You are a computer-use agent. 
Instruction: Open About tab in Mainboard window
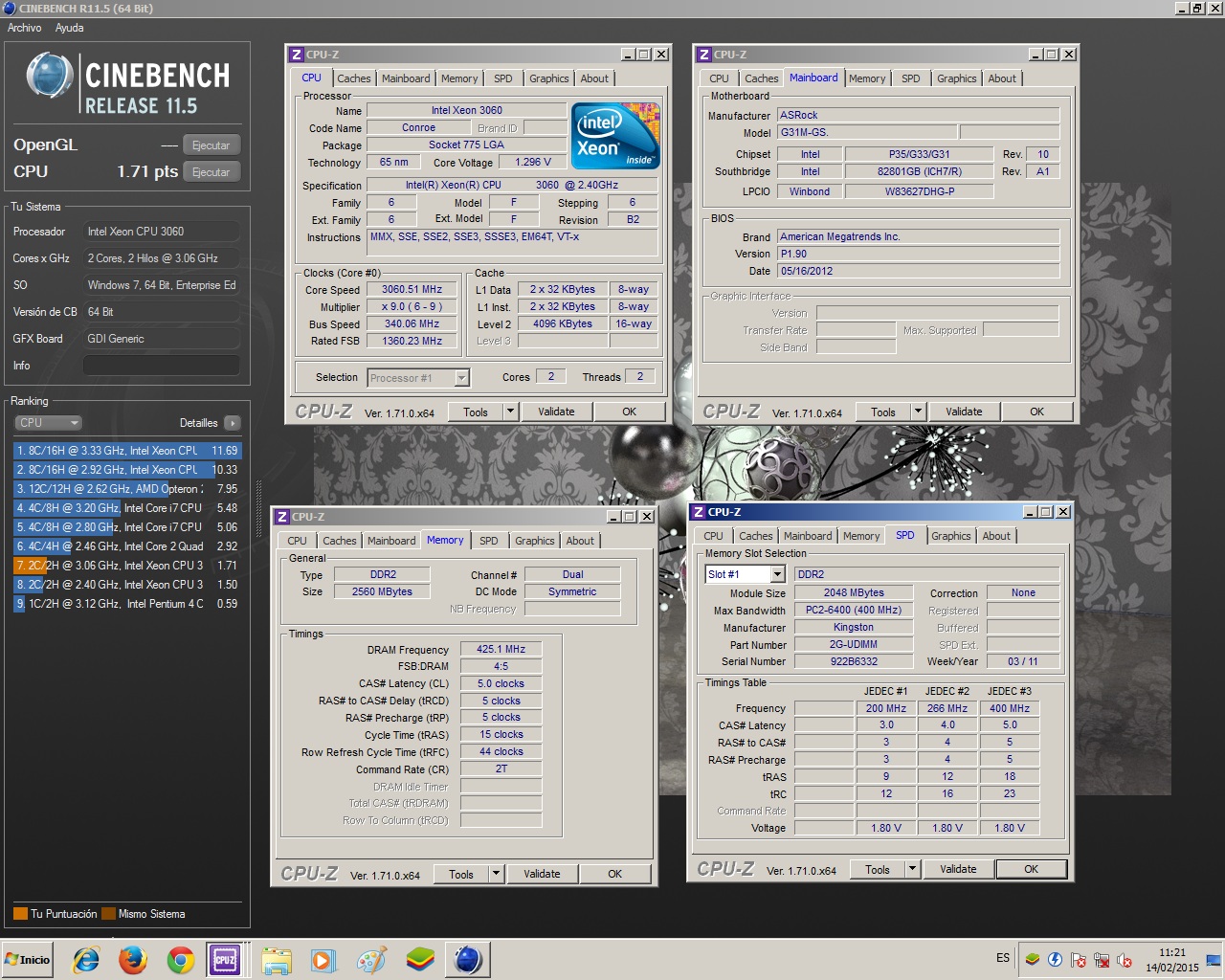[x=1002, y=78]
